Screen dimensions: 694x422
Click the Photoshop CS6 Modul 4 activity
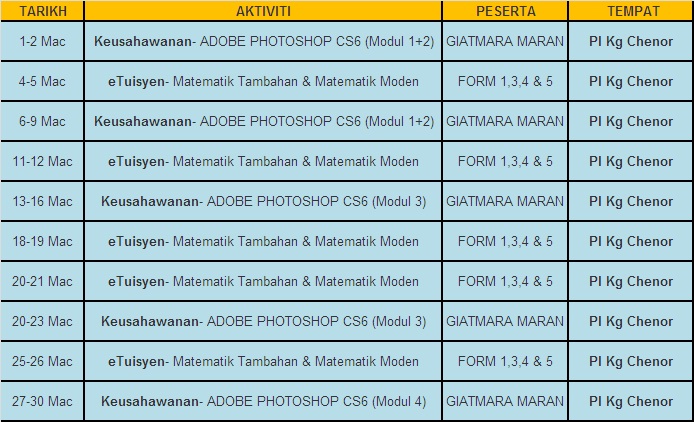(263, 402)
